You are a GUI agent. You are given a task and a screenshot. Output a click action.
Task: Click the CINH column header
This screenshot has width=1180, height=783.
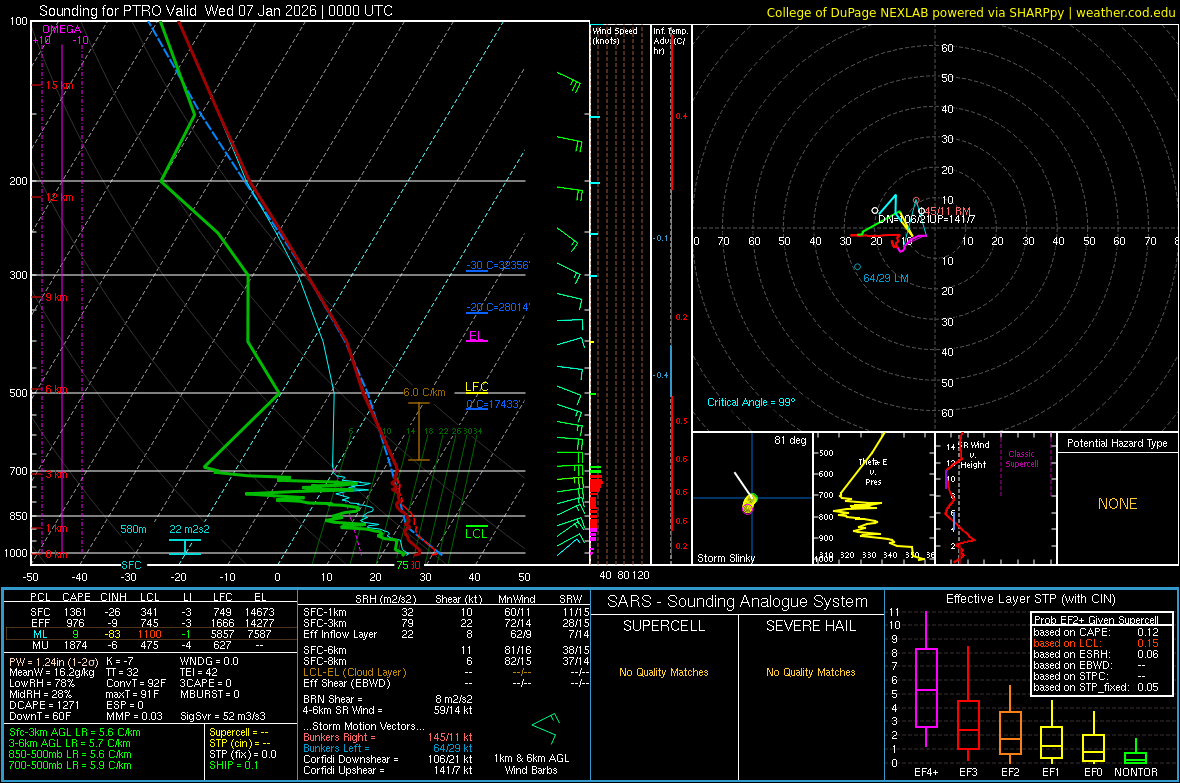tap(113, 597)
